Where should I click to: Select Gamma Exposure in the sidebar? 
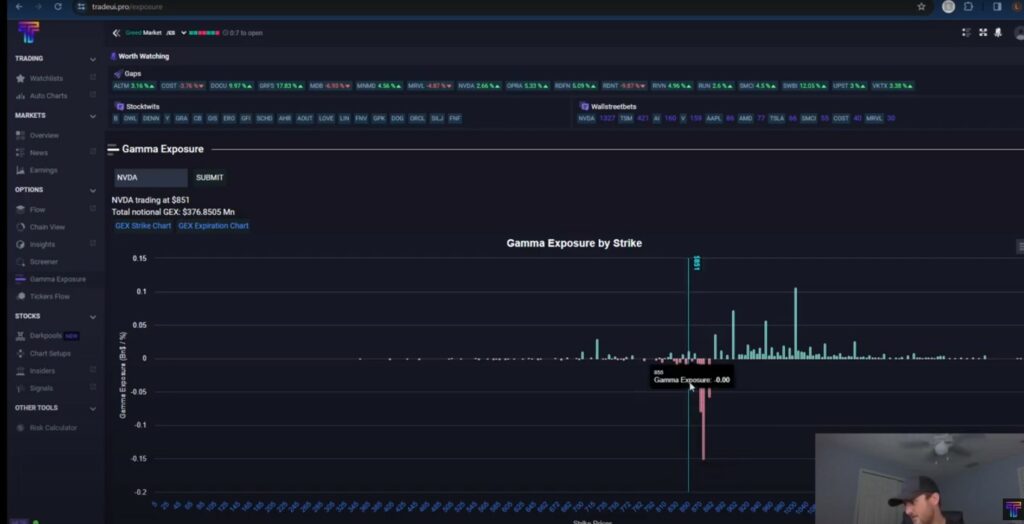pos(57,279)
